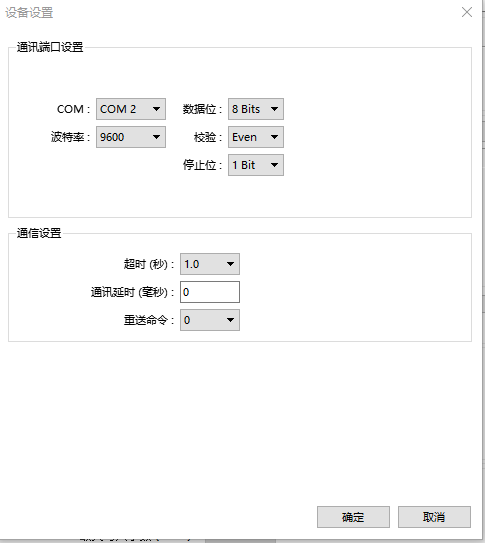Open the COM port dropdown showing COM 2
This screenshot has height=543, width=485.
pos(131,109)
